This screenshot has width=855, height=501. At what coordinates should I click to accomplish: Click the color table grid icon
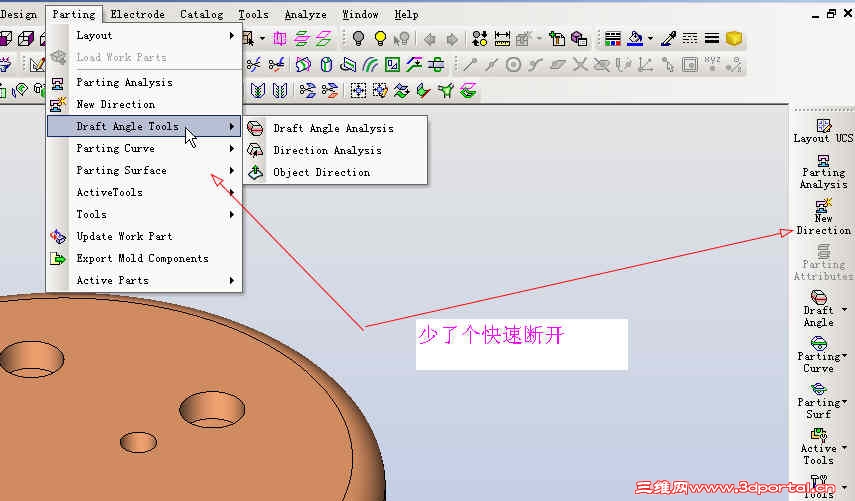point(613,38)
